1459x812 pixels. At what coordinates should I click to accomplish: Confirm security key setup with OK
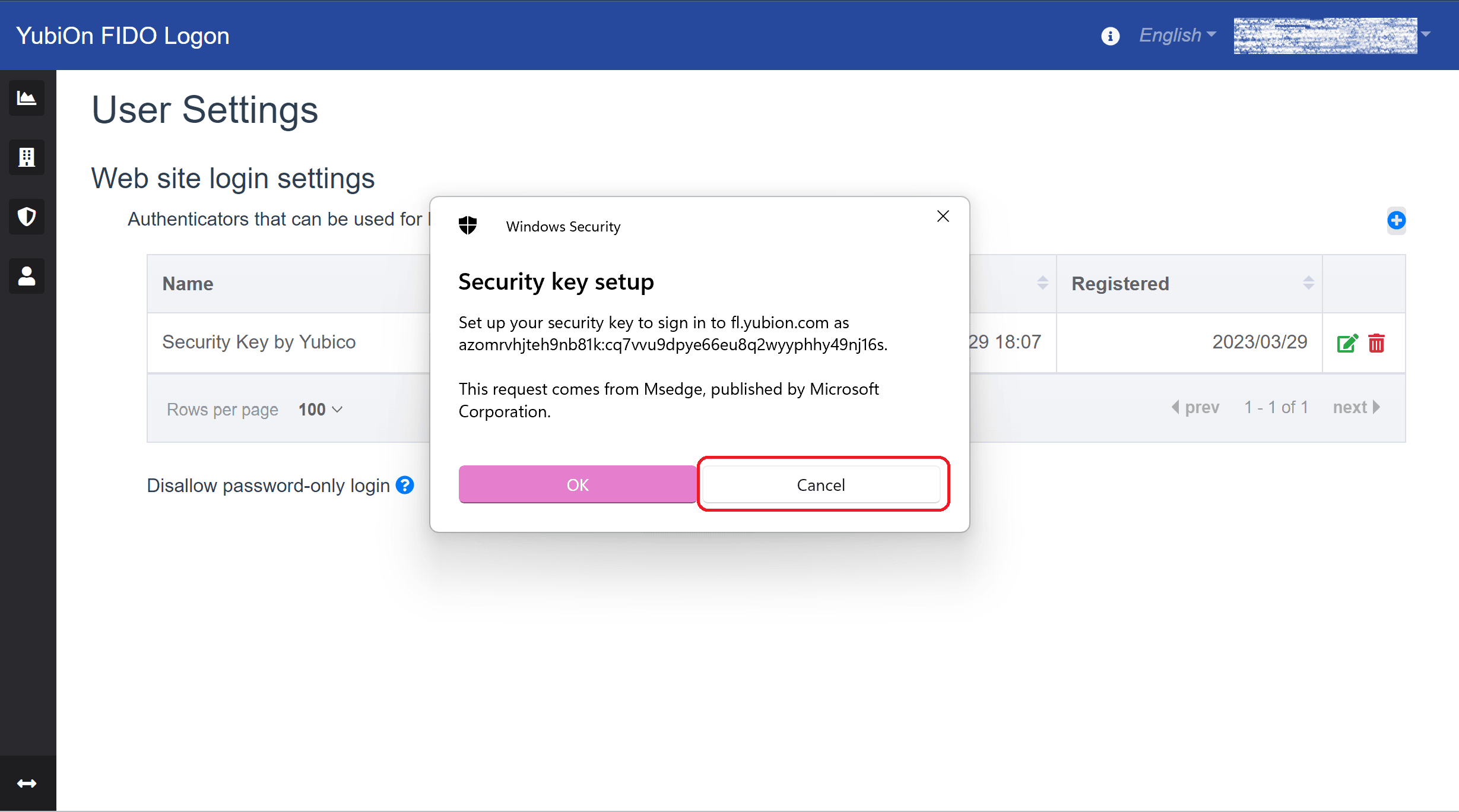[x=577, y=484]
